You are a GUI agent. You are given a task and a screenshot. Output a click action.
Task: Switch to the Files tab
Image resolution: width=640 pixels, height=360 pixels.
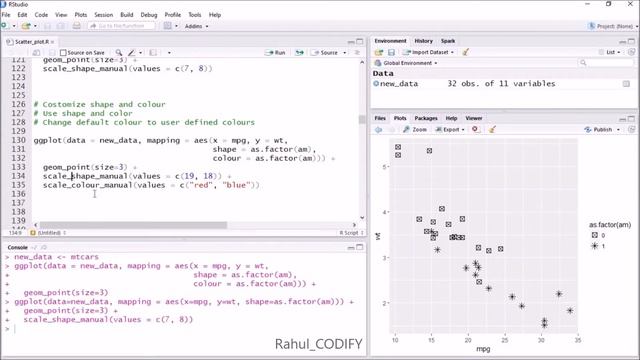click(380, 118)
